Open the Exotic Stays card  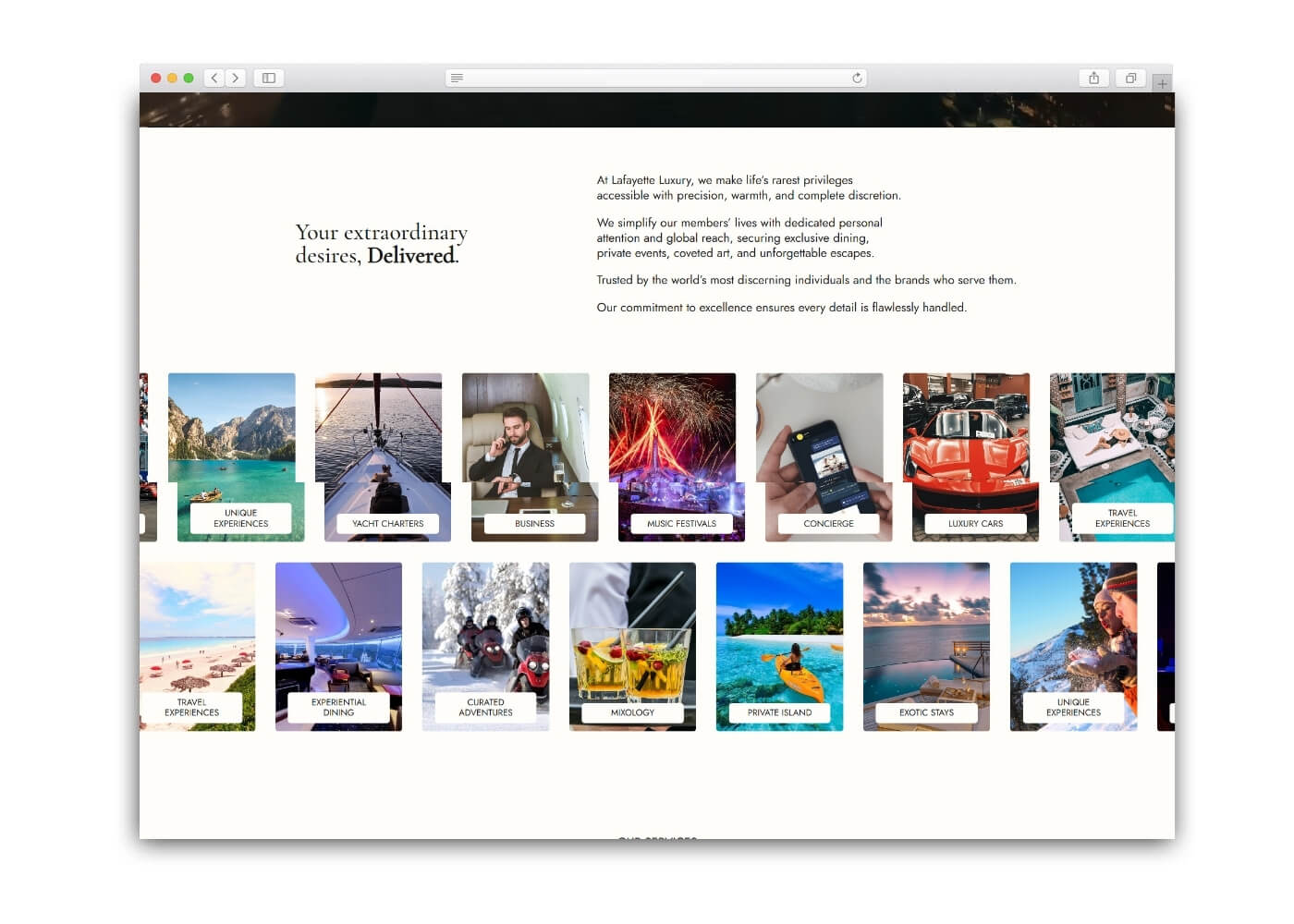926,646
